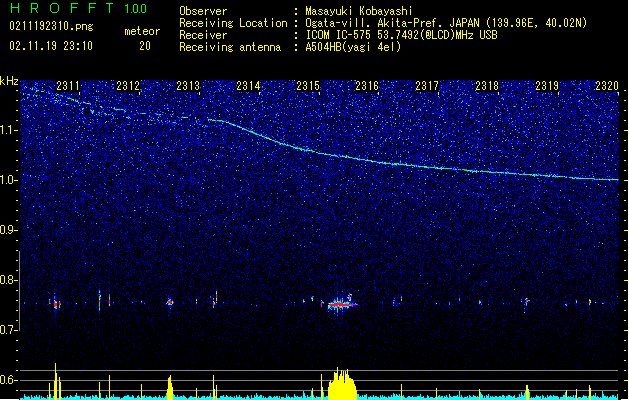Click the receiver text ICOM IC-575
629x400 pixels.
tap(338, 35)
